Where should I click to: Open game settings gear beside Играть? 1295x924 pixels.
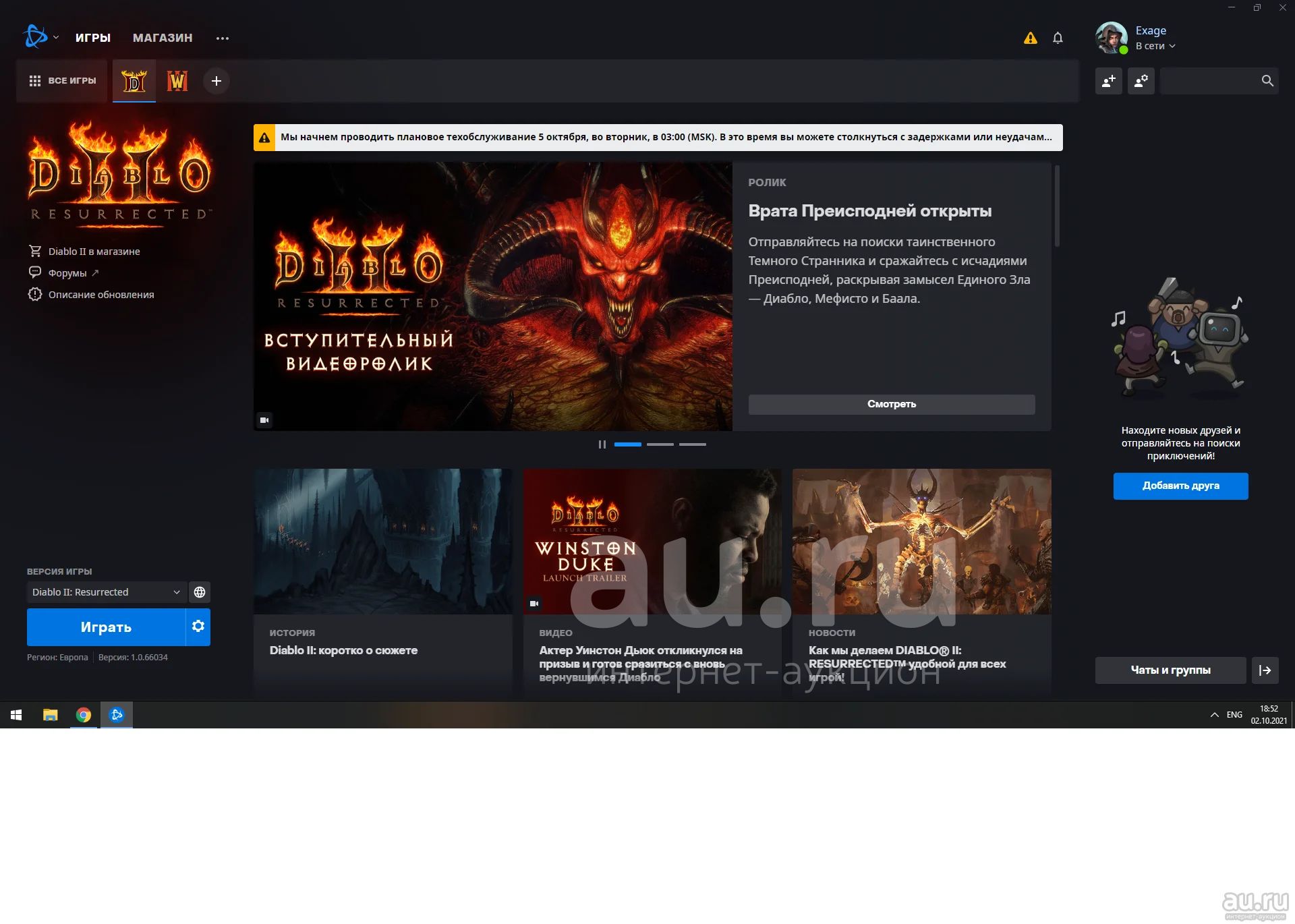[198, 627]
